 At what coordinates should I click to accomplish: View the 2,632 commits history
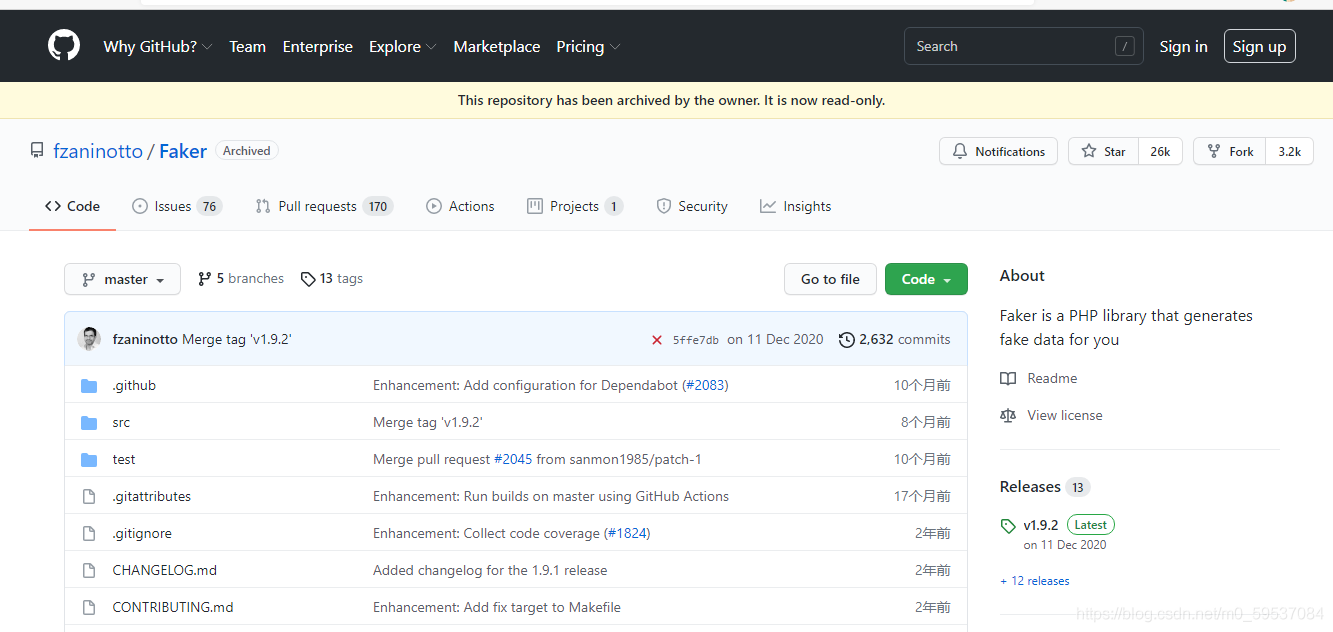coord(895,340)
